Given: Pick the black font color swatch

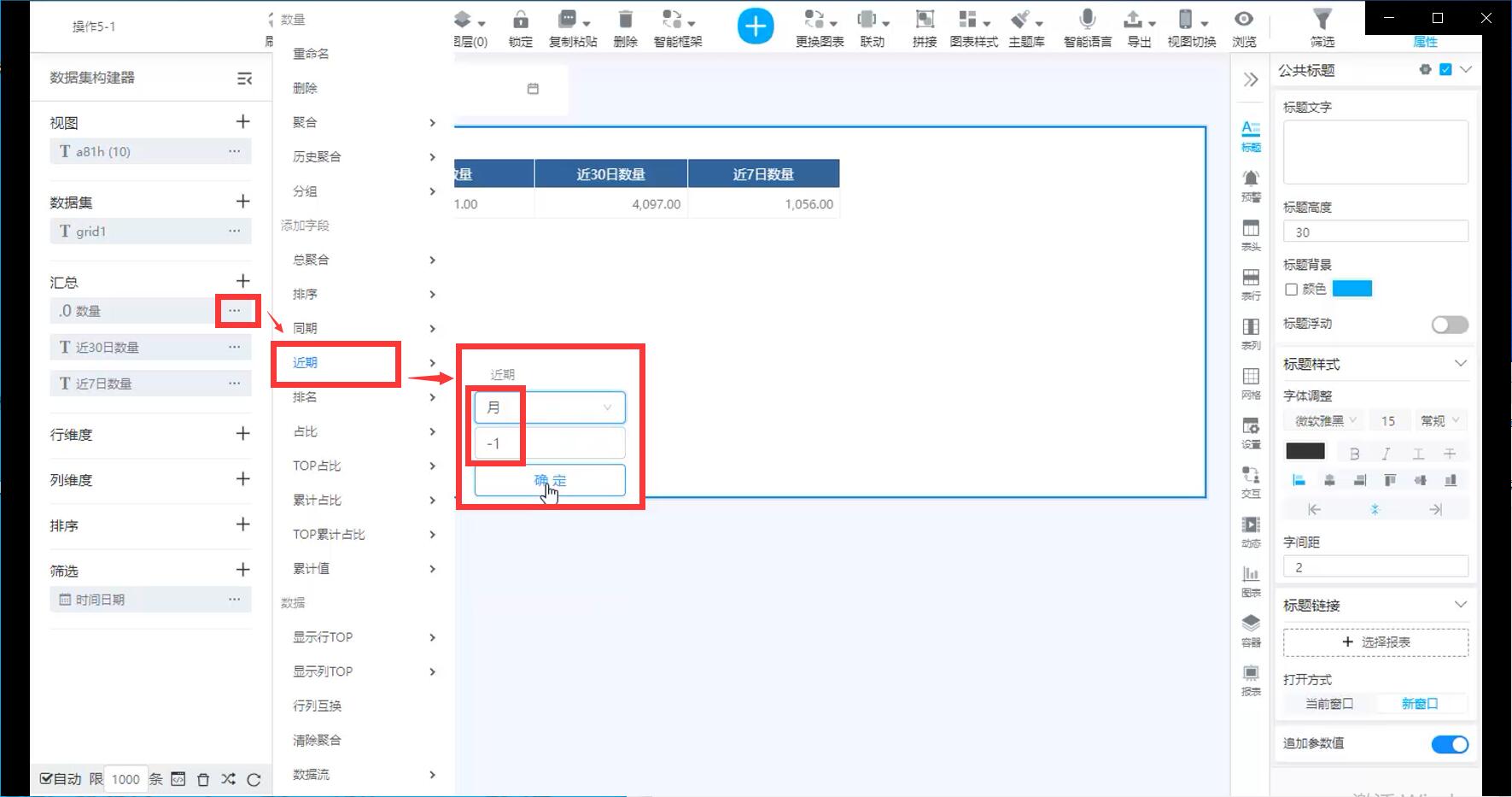Looking at the screenshot, I should (1305, 451).
